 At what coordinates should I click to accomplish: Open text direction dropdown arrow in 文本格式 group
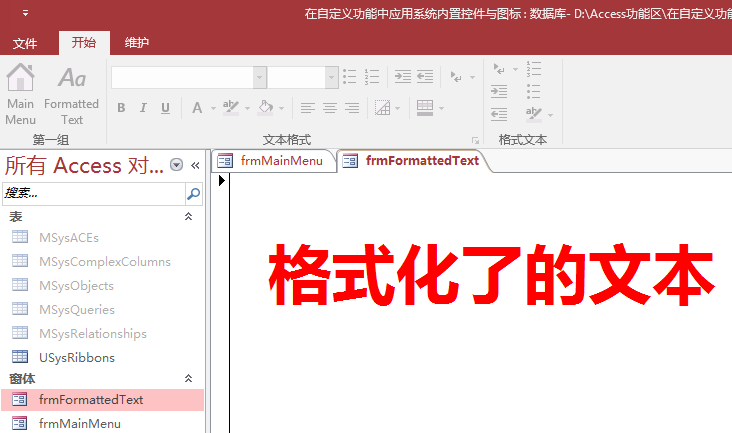(x=472, y=77)
